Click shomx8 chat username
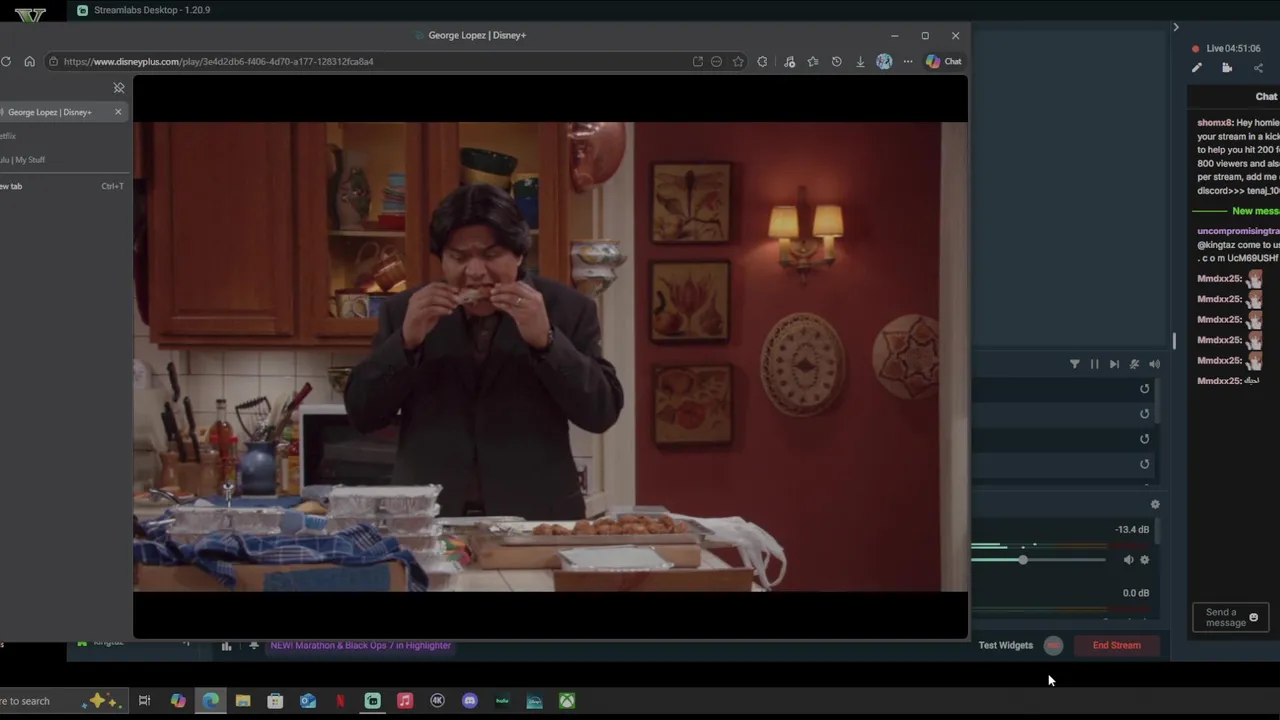This screenshot has width=1280, height=720. click(x=1215, y=123)
